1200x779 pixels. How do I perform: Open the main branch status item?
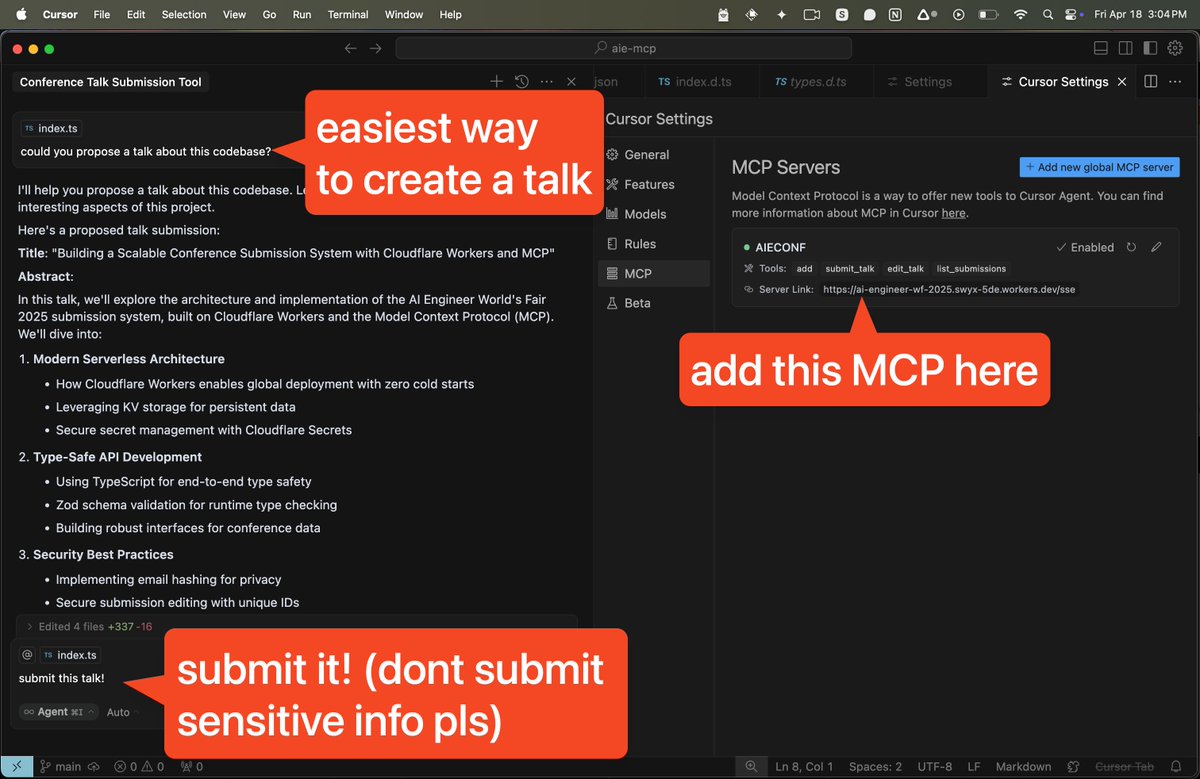tap(60, 767)
